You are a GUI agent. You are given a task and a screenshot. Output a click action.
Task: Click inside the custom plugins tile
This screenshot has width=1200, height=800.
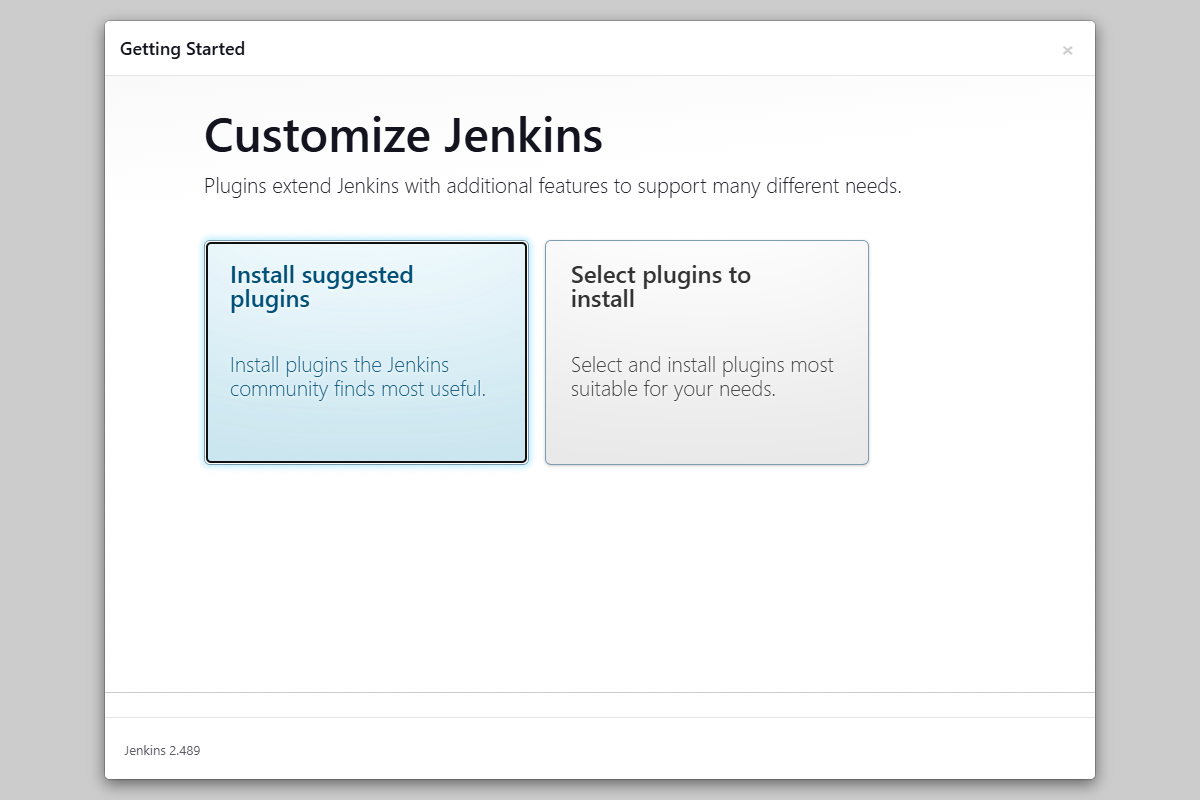[706, 430]
